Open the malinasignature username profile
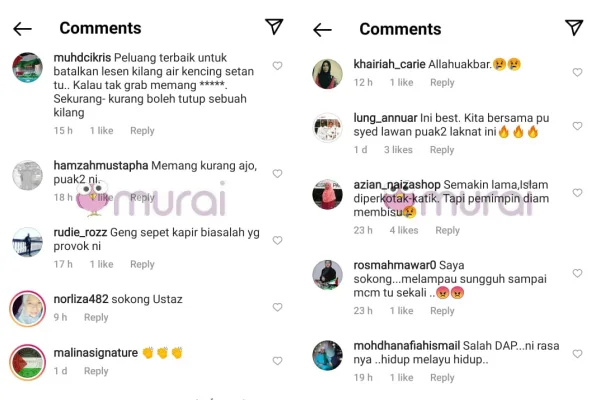The width and height of the screenshot is (600, 400). point(96,353)
